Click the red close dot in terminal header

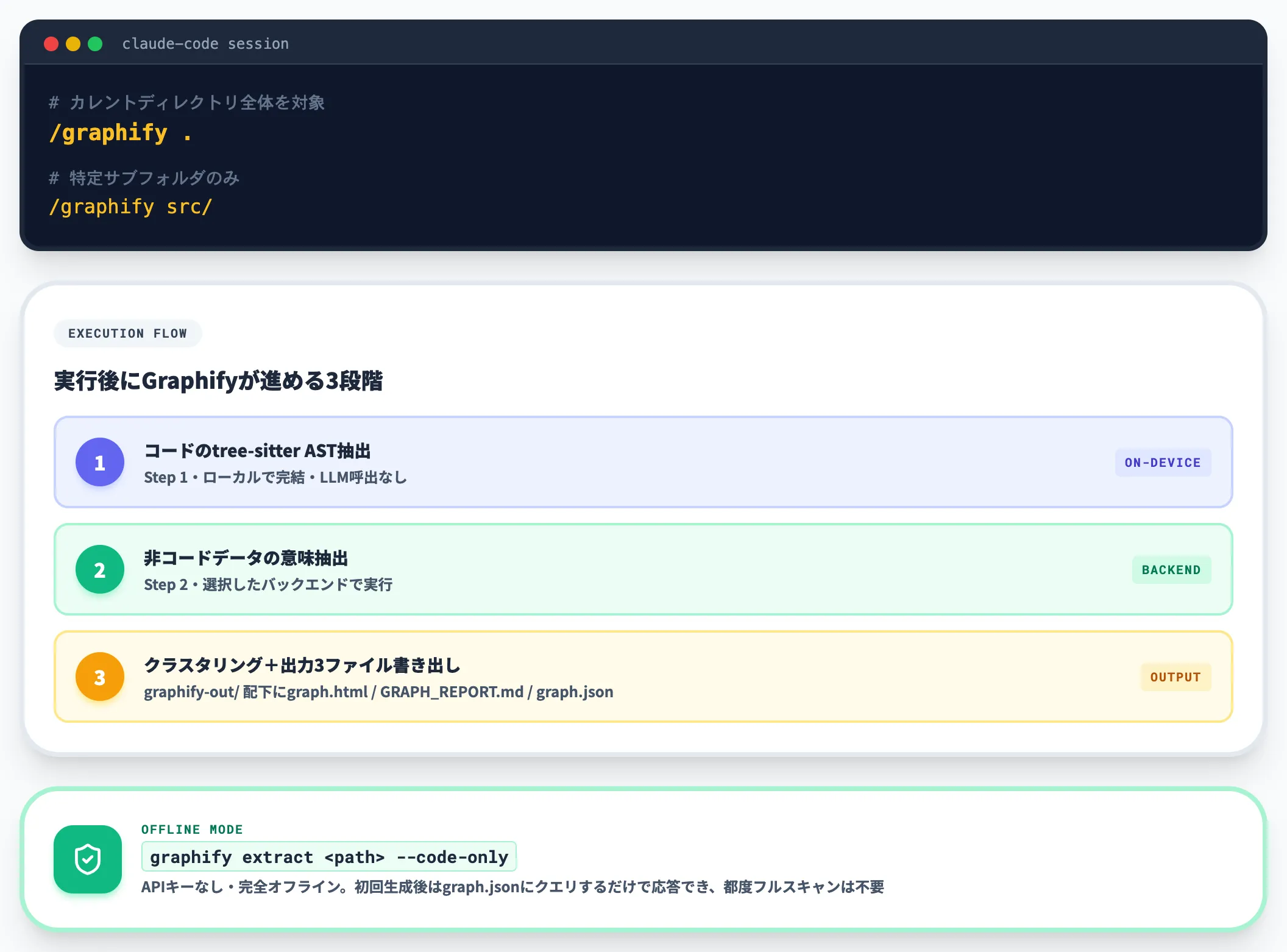point(51,44)
